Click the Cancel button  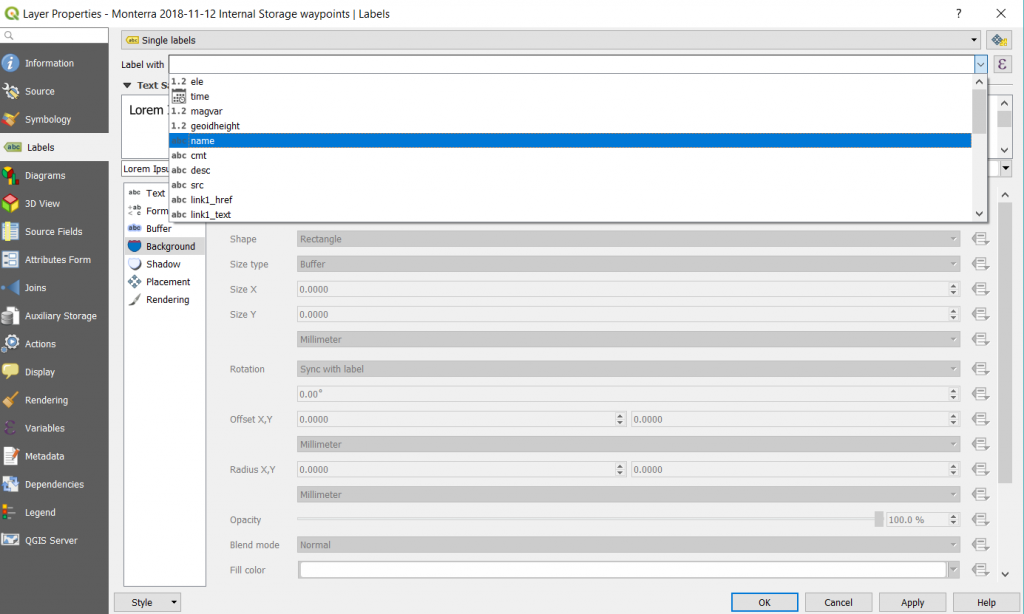click(x=838, y=602)
